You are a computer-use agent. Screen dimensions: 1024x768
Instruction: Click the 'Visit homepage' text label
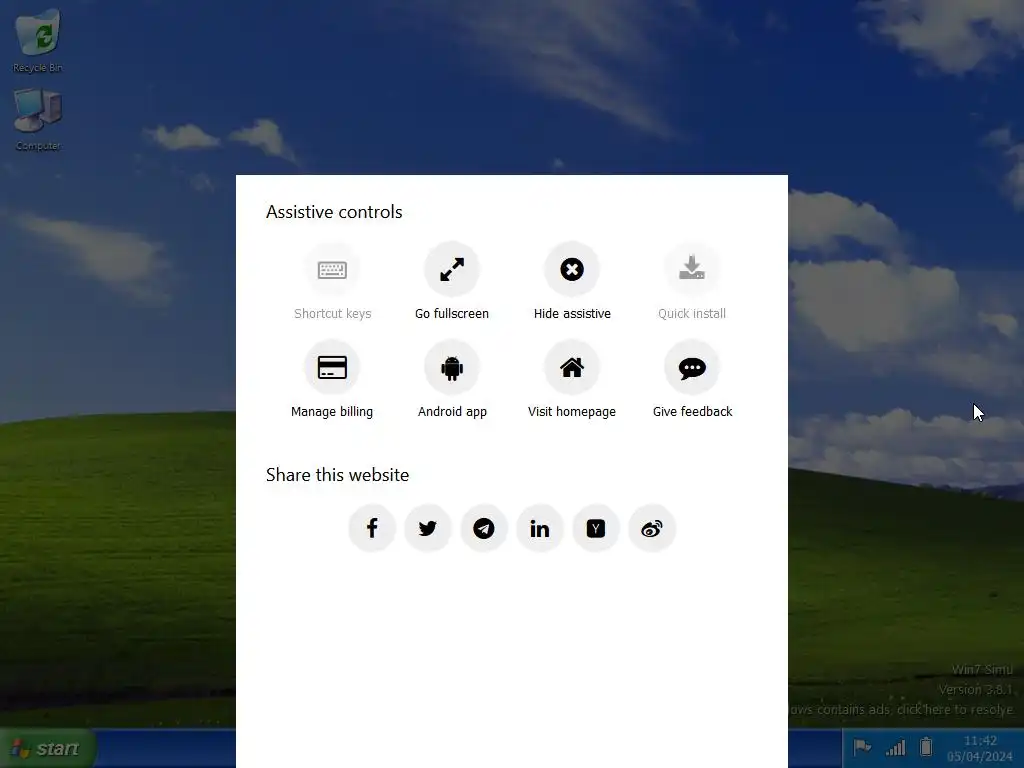coord(572,411)
